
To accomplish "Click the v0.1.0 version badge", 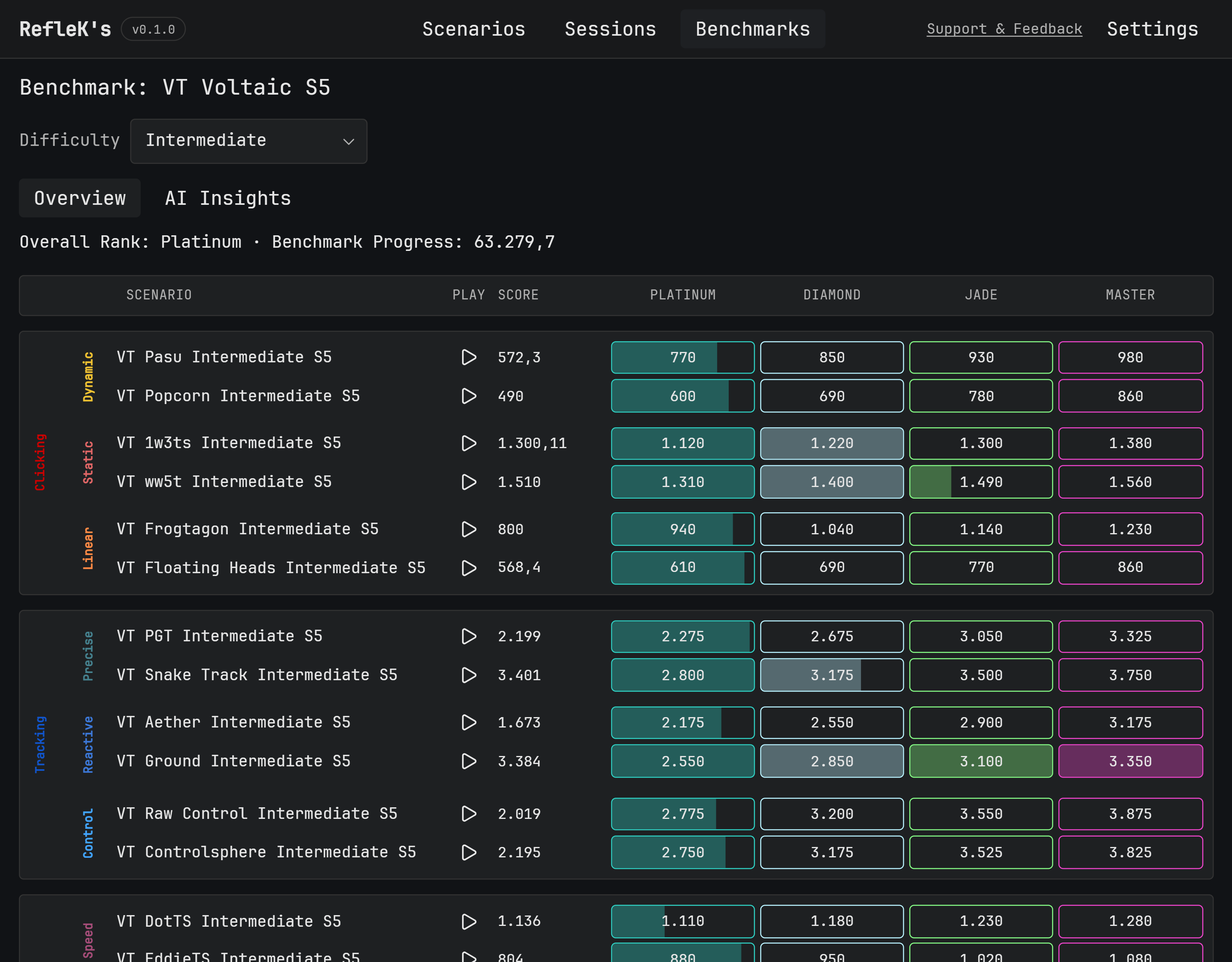I will pos(153,29).
